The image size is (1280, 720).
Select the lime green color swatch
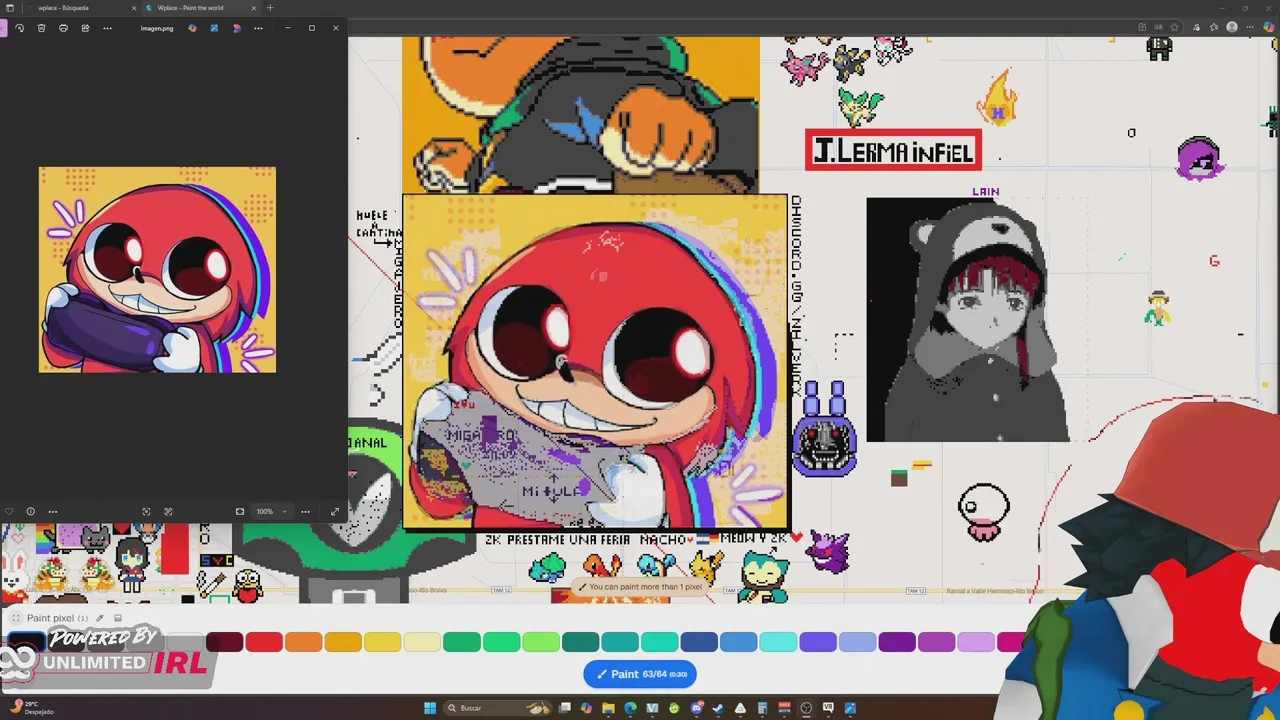[x=541, y=642]
